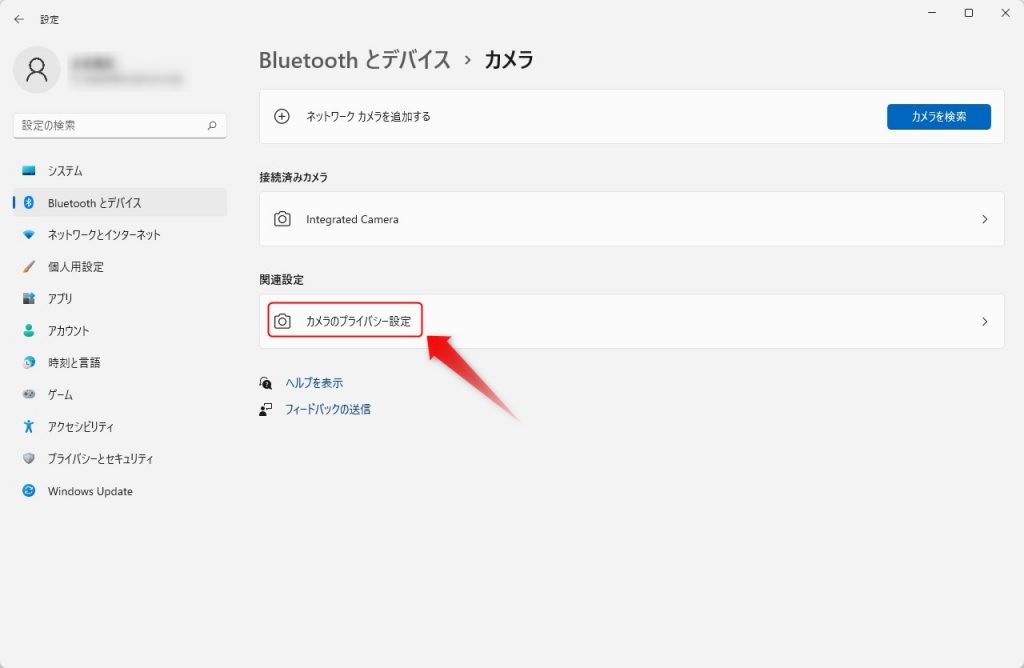Image resolution: width=1024 pixels, height=668 pixels.
Task: Click the camera privacy settings icon
Action: point(282,321)
